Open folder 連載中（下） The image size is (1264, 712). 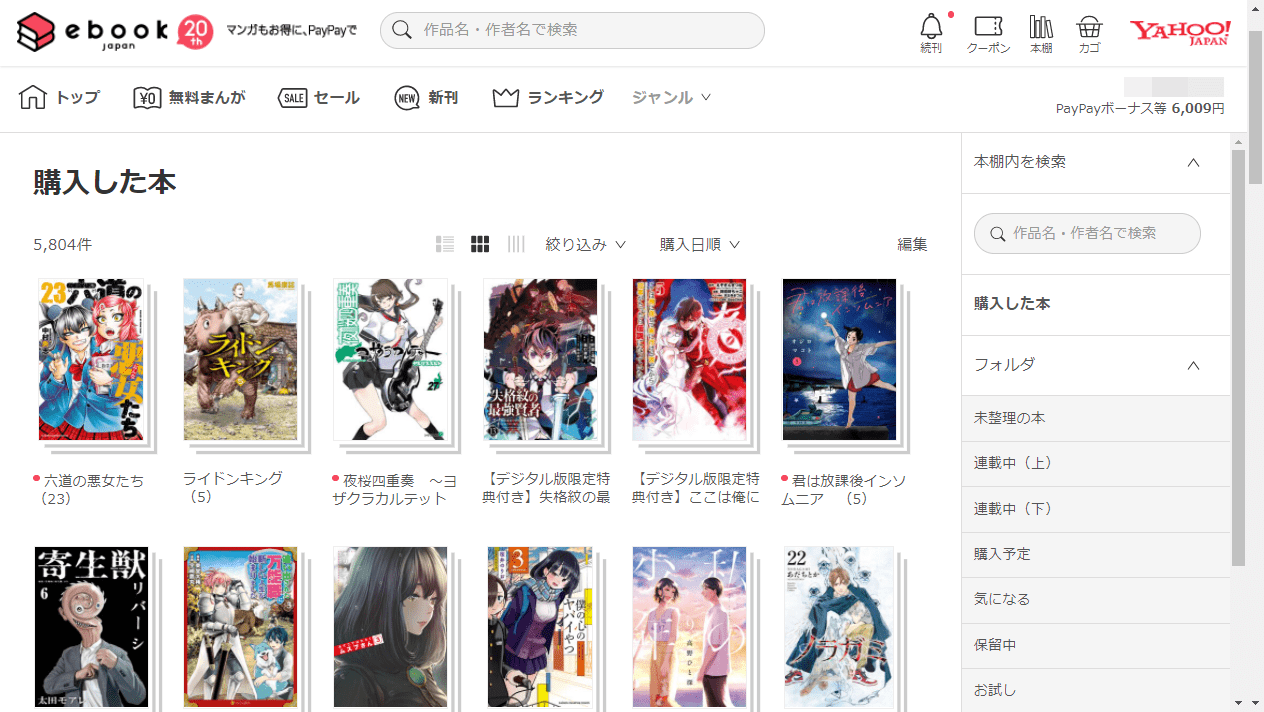tap(1096, 509)
